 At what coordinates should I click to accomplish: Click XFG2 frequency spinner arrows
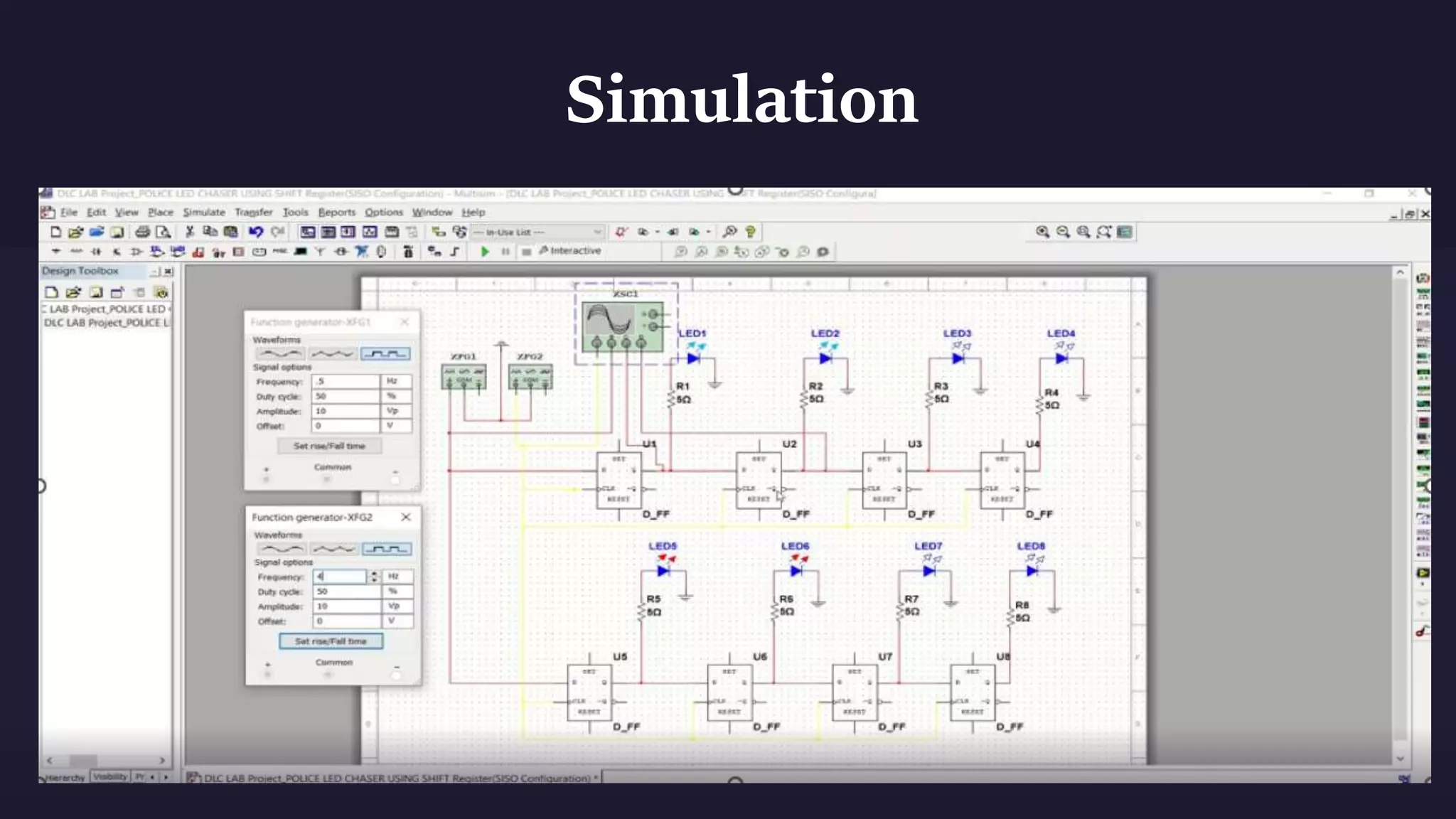click(x=374, y=577)
